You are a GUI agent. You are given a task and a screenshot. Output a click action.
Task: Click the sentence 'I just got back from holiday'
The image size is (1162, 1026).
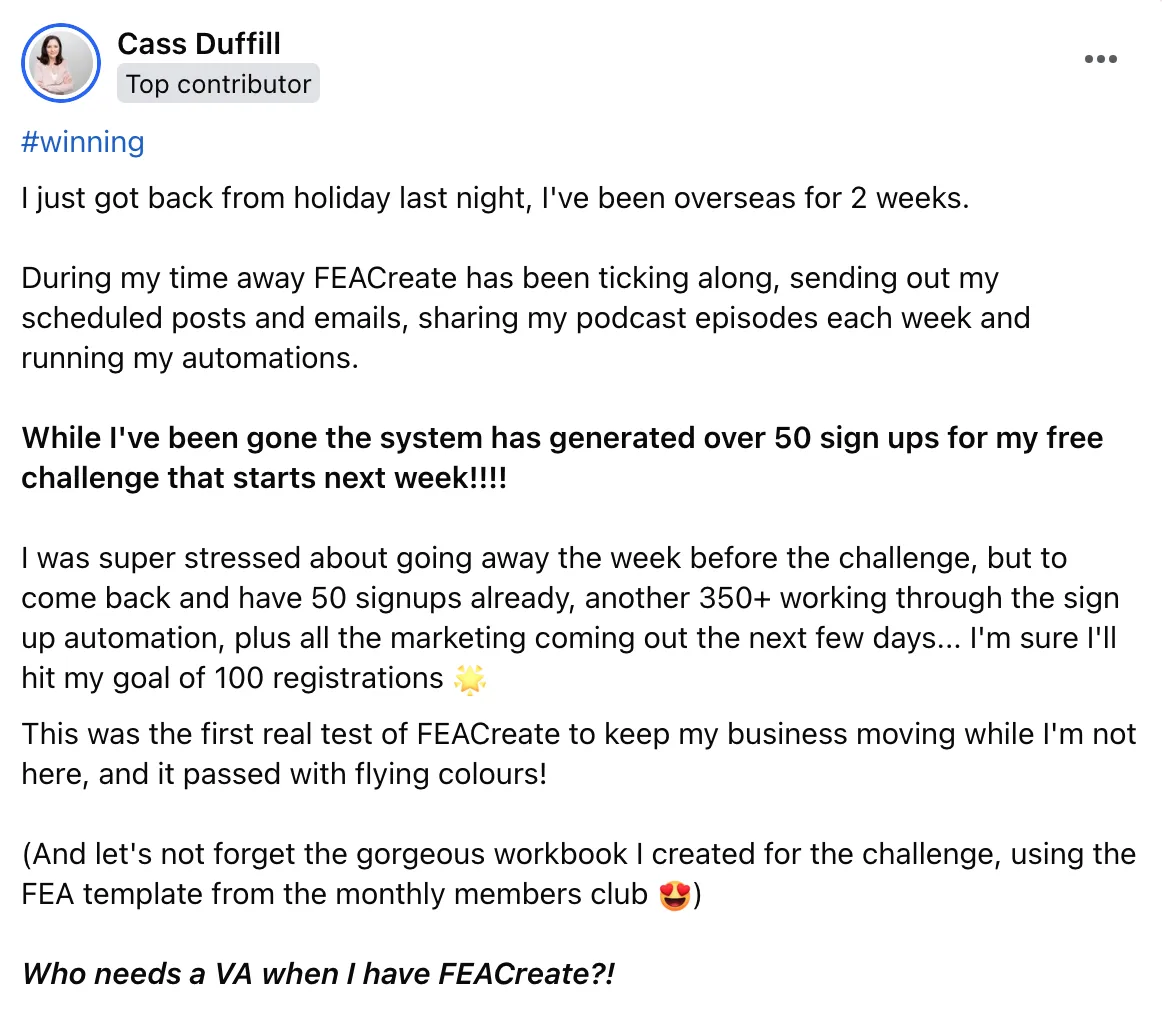pyautogui.click(x=495, y=198)
